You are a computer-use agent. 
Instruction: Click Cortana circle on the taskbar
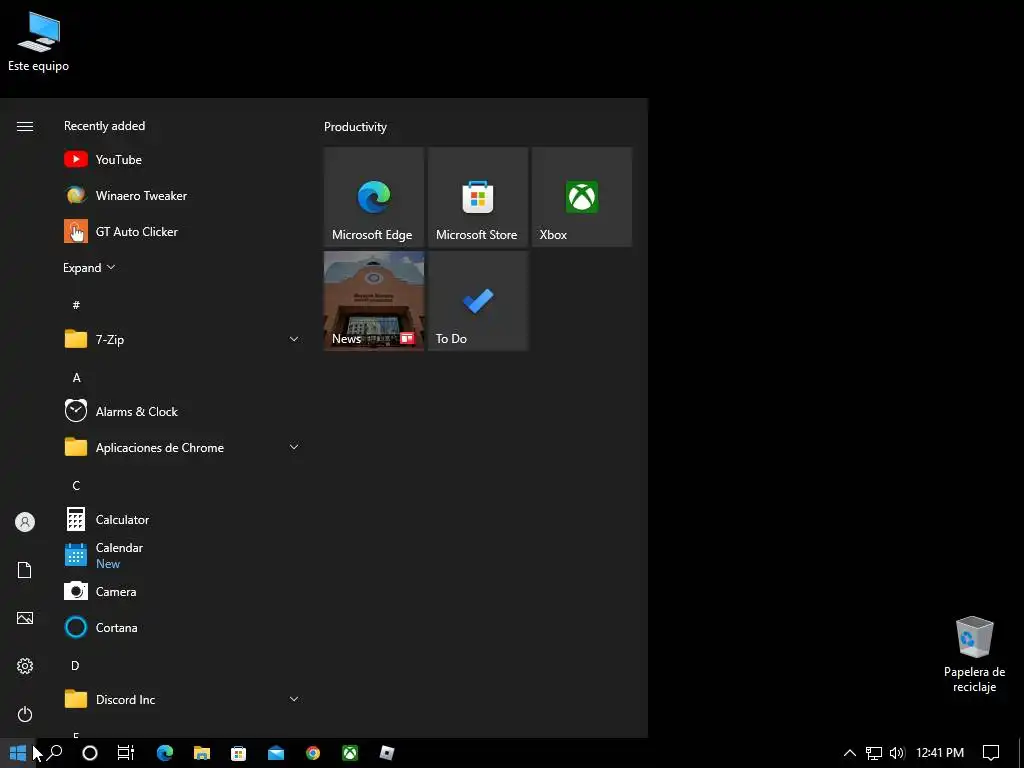tap(90, 753)
